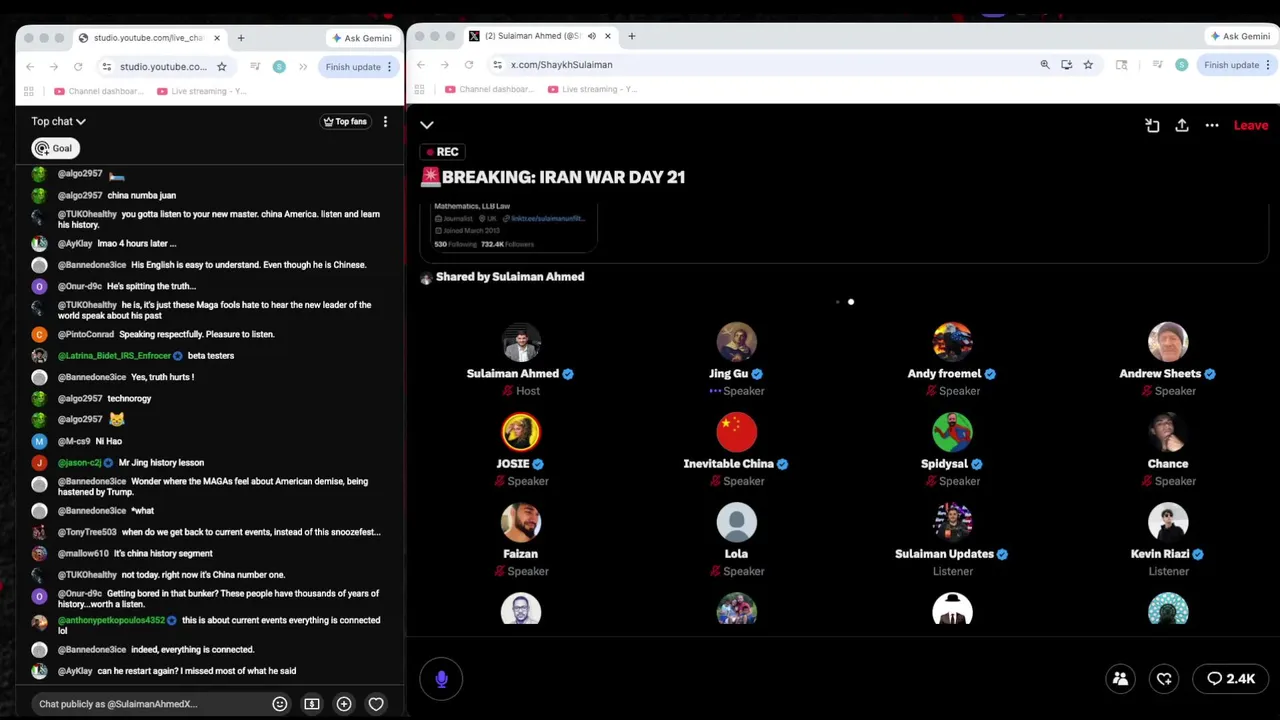The image size is (1280, 720).
Task: Open the Top fans button in live chat
Action: pyautogui.click(x=345, y=121)
